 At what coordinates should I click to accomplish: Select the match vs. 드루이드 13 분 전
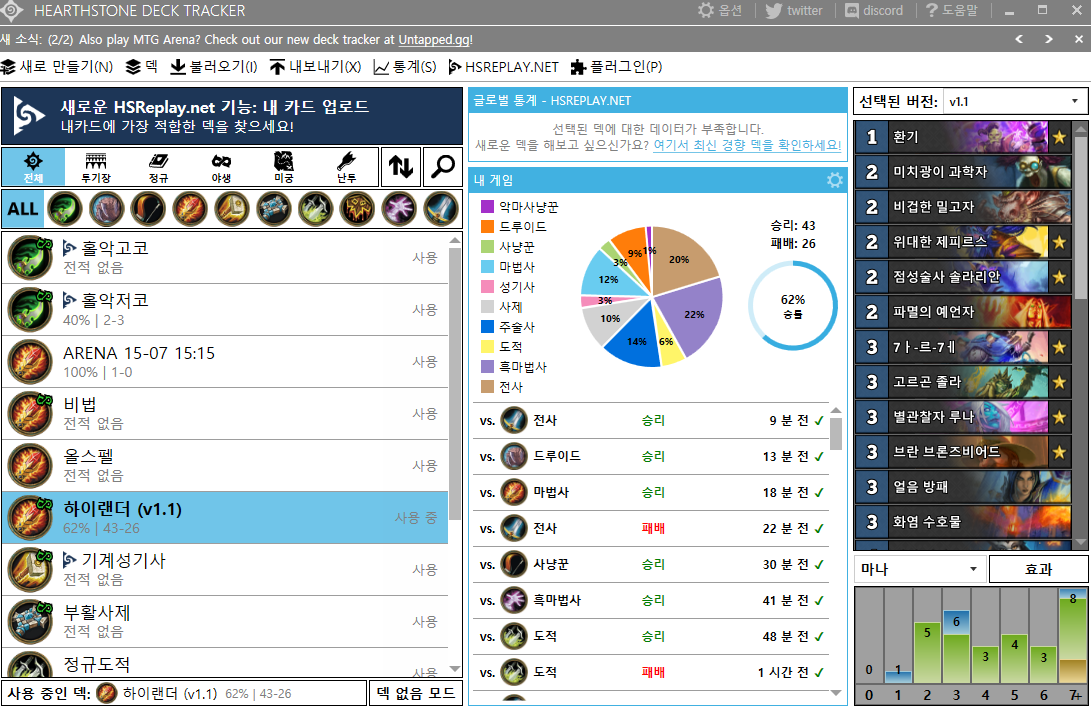click(651, 456)
